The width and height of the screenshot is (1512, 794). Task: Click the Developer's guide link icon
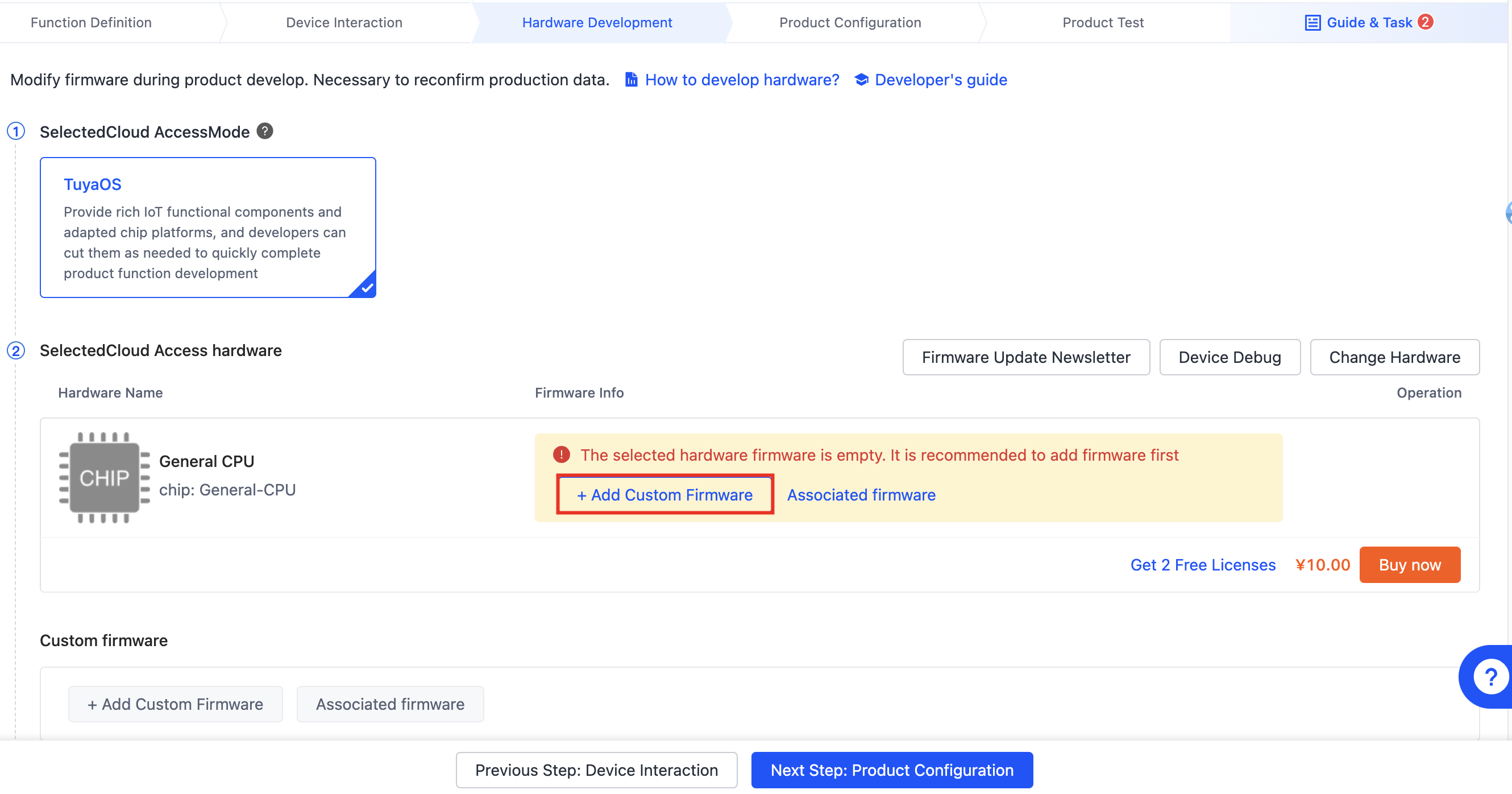[863, 80]
